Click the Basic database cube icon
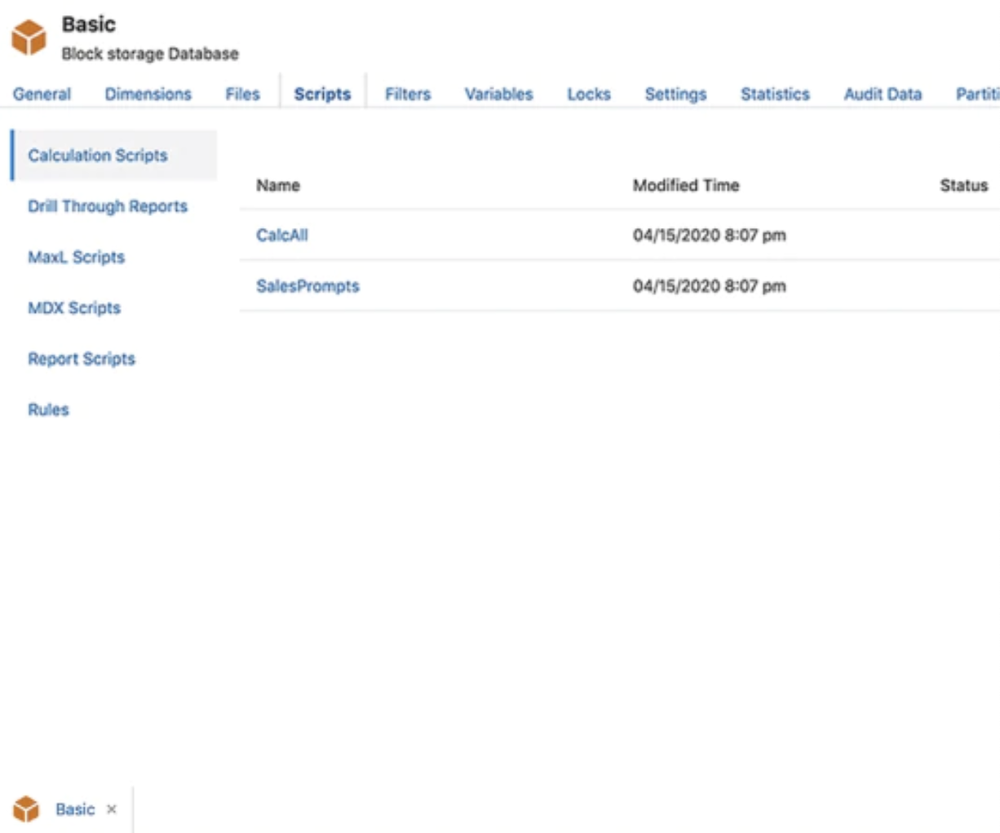 coord(30,35)
